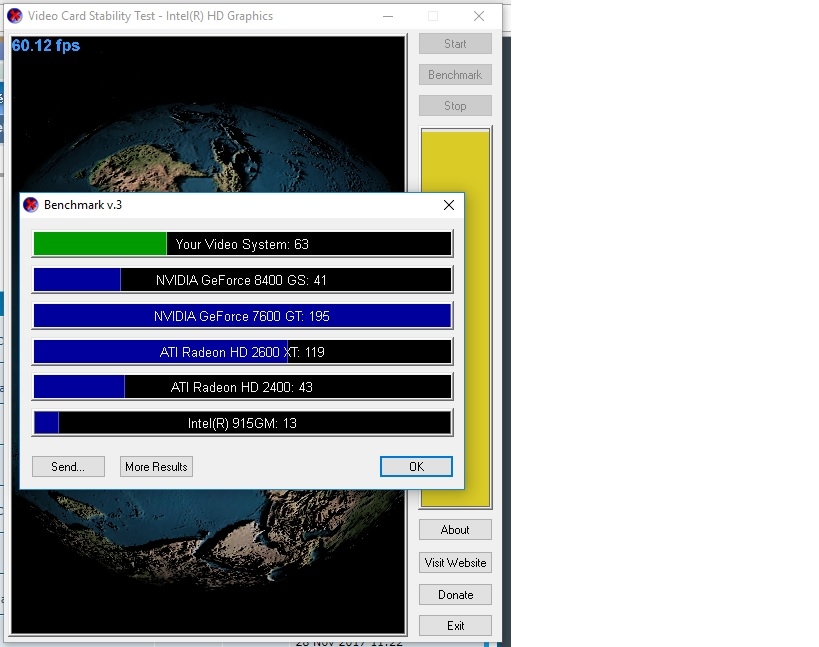Viewport: 819px width, 647px height.
Task: Maximize the Video Card Stability Test window
Action: [x=433, y=16]
